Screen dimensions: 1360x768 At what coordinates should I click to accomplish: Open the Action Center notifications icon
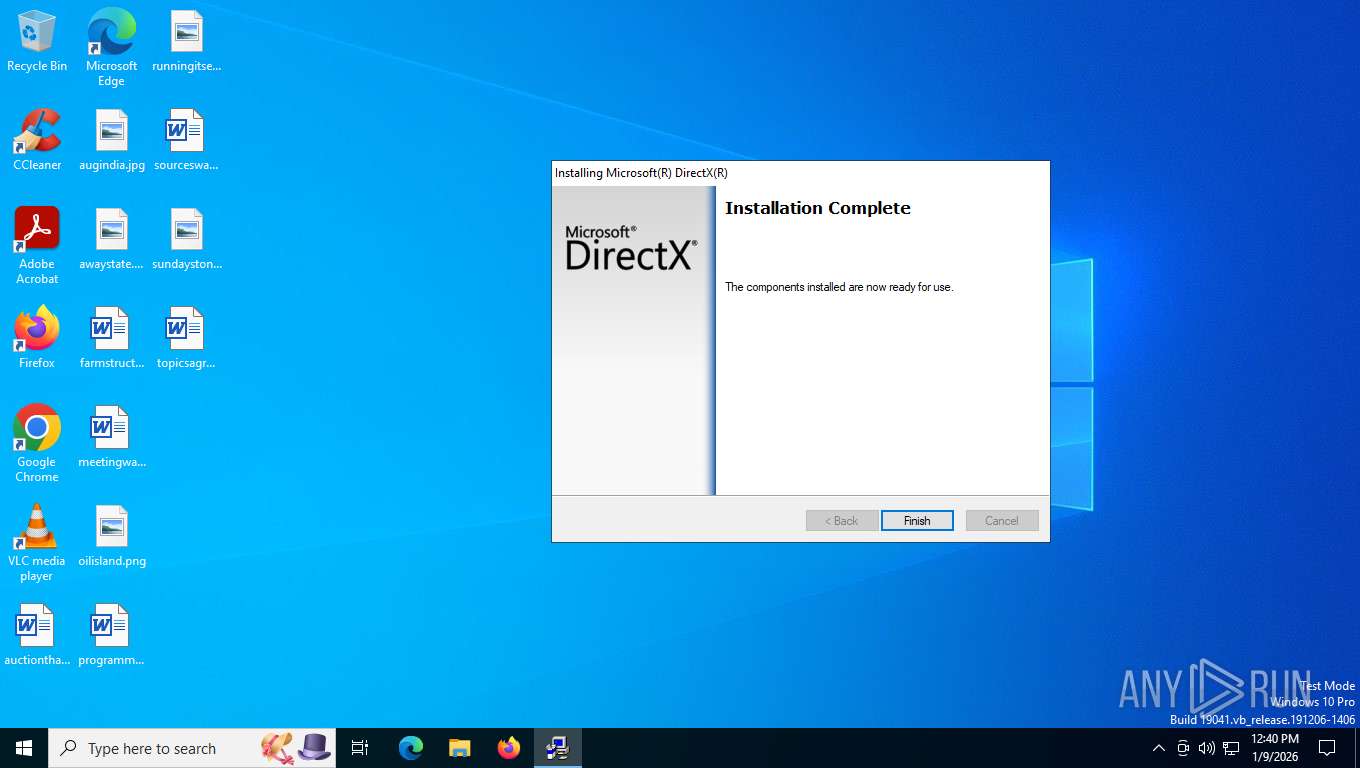[1327, 748]
